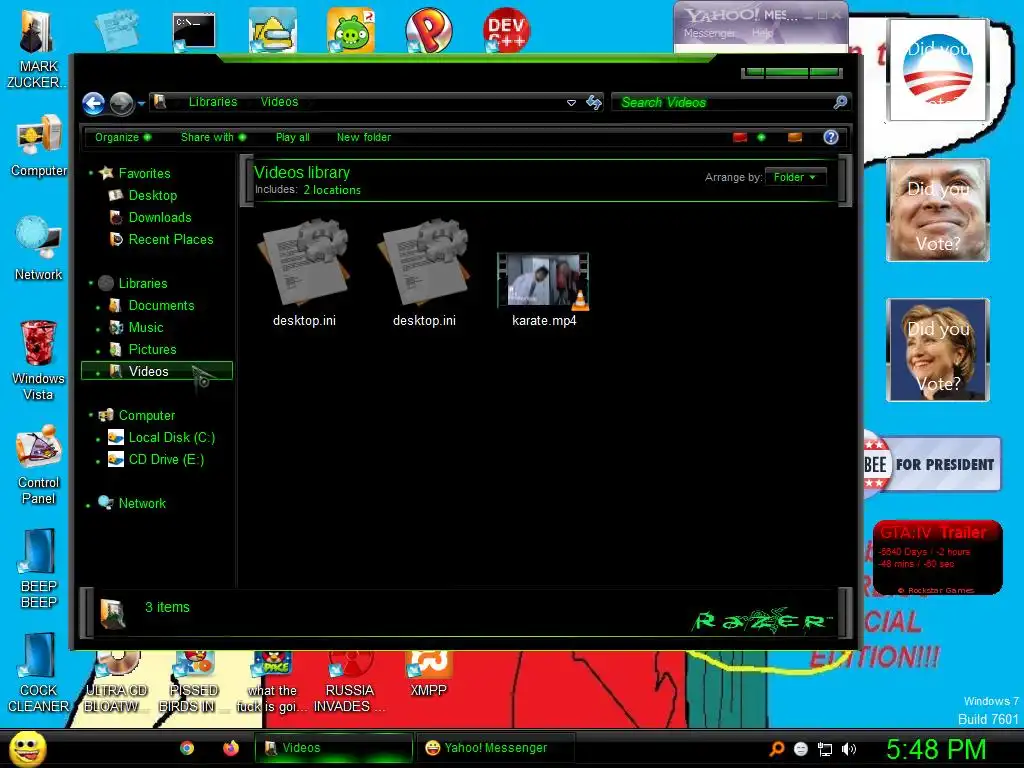Click Videos in address breadcrumb
The width and height of the screenshot is (1024, 768).
[280, 102]
